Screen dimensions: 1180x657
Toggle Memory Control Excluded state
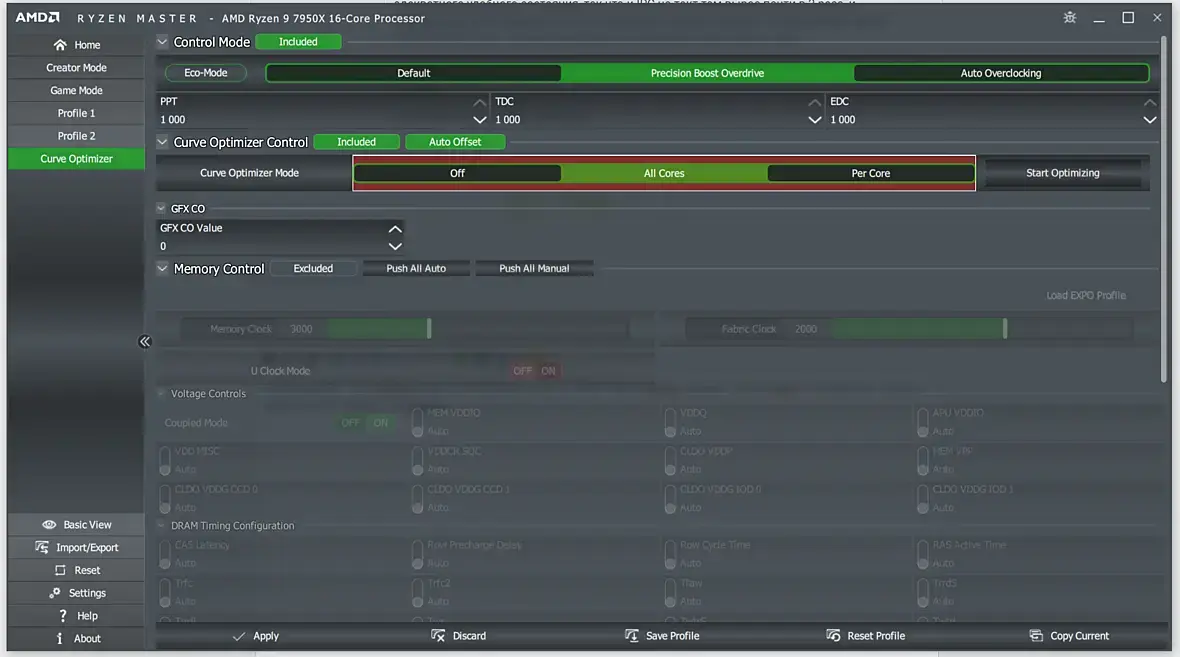(x=313, y=268)
